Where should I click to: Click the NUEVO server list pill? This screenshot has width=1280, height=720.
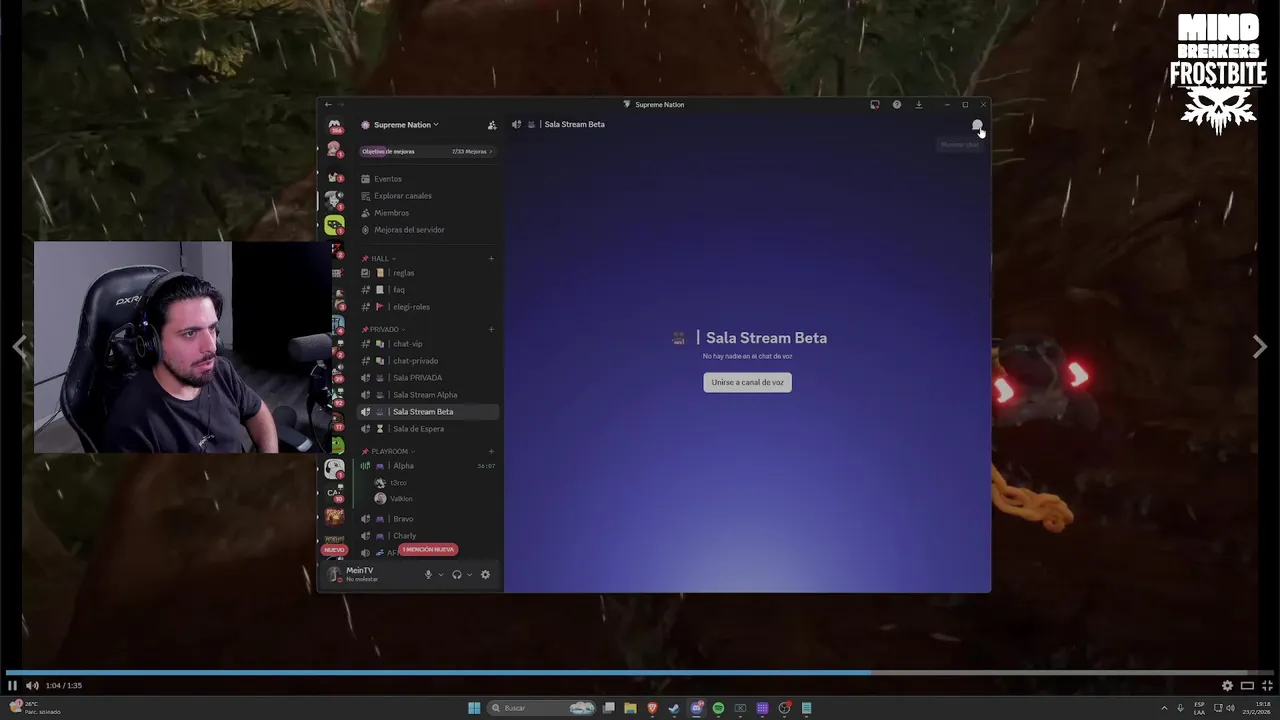[x=334, y=550]
